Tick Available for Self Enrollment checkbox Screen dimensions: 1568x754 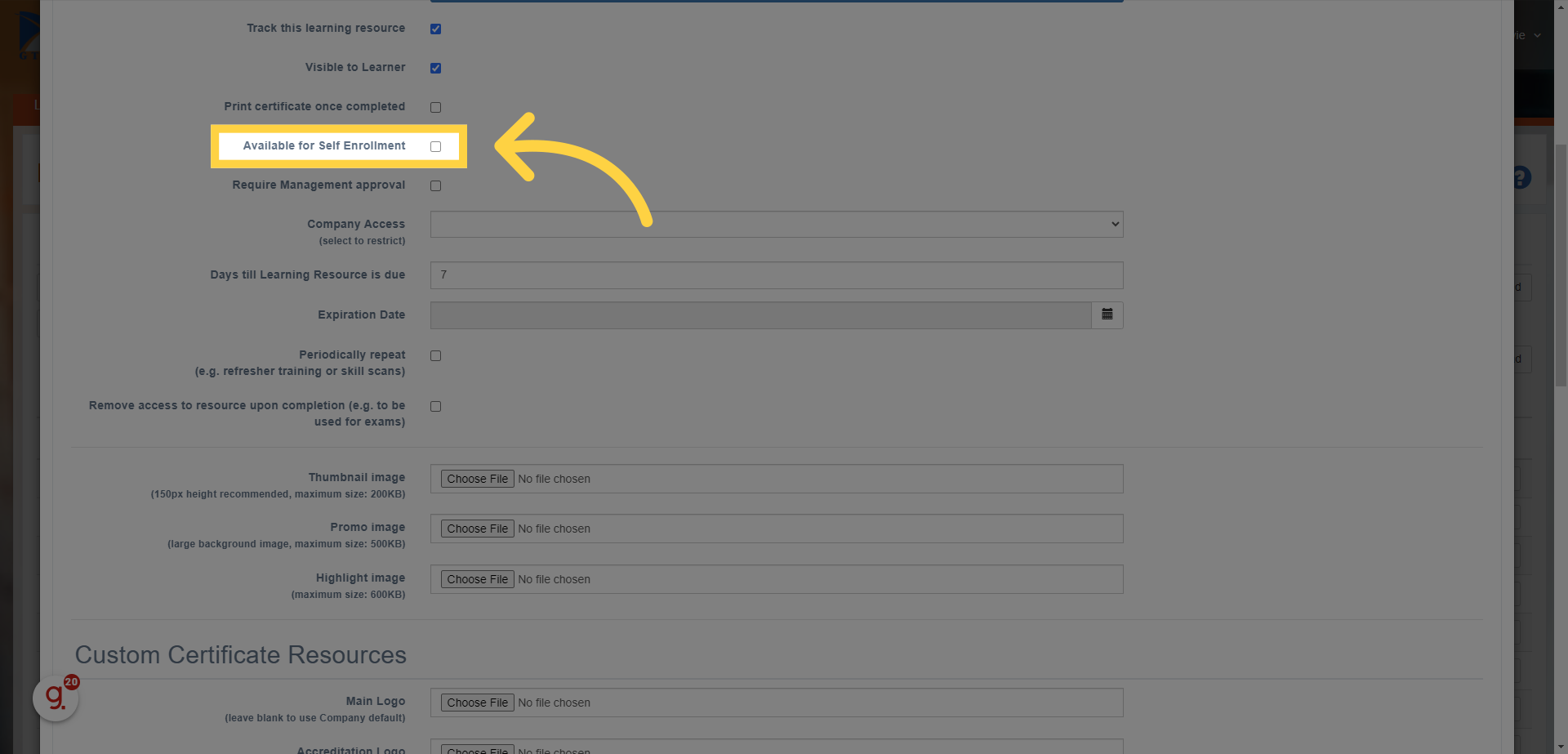click(435, 146)
